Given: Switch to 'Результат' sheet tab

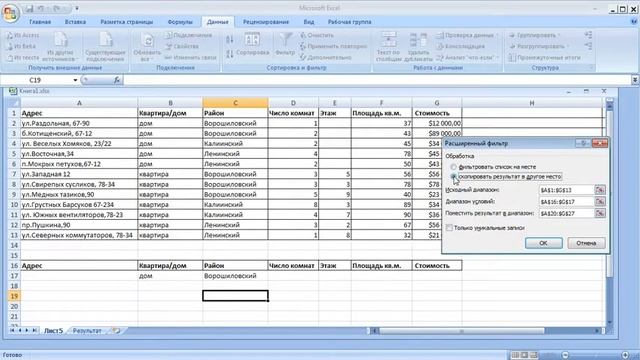Looking at the screenshot, I should [87, 331].
